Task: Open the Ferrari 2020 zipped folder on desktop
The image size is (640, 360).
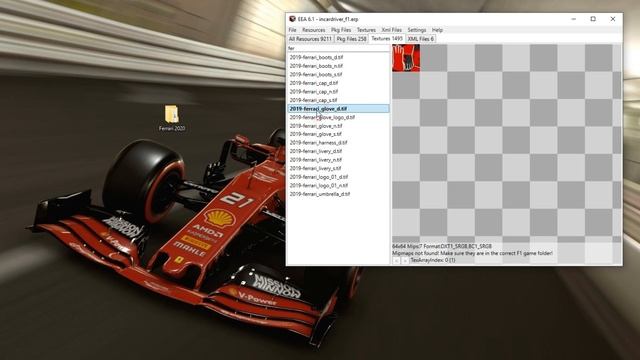Action: (172, 118)
